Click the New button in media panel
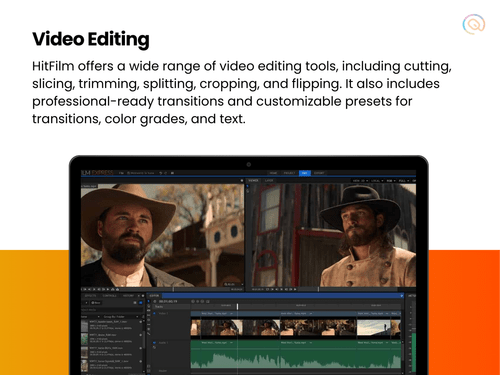Screen dimensions: 500x375 click(x=96, y=303)
